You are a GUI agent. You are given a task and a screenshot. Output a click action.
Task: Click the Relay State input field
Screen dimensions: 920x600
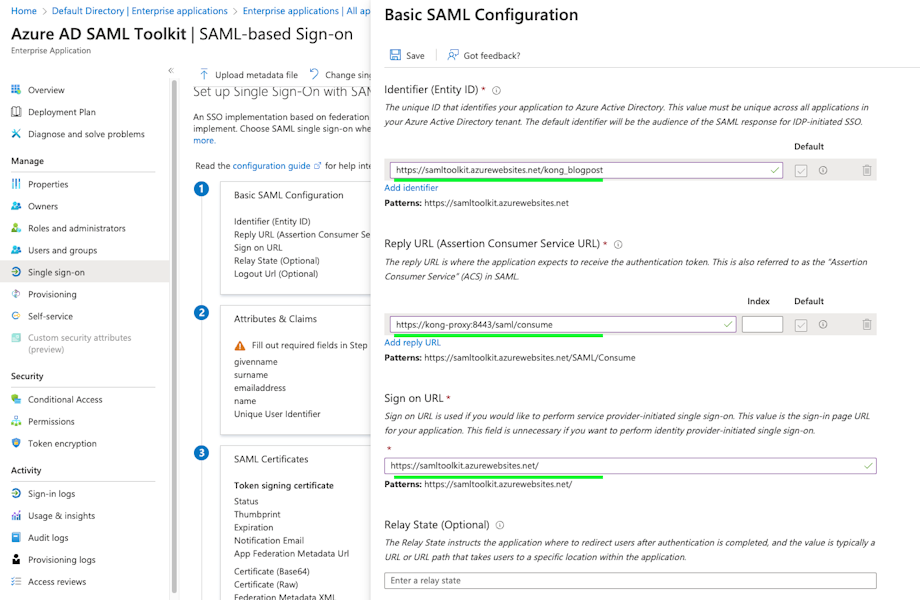click(630, 580)
